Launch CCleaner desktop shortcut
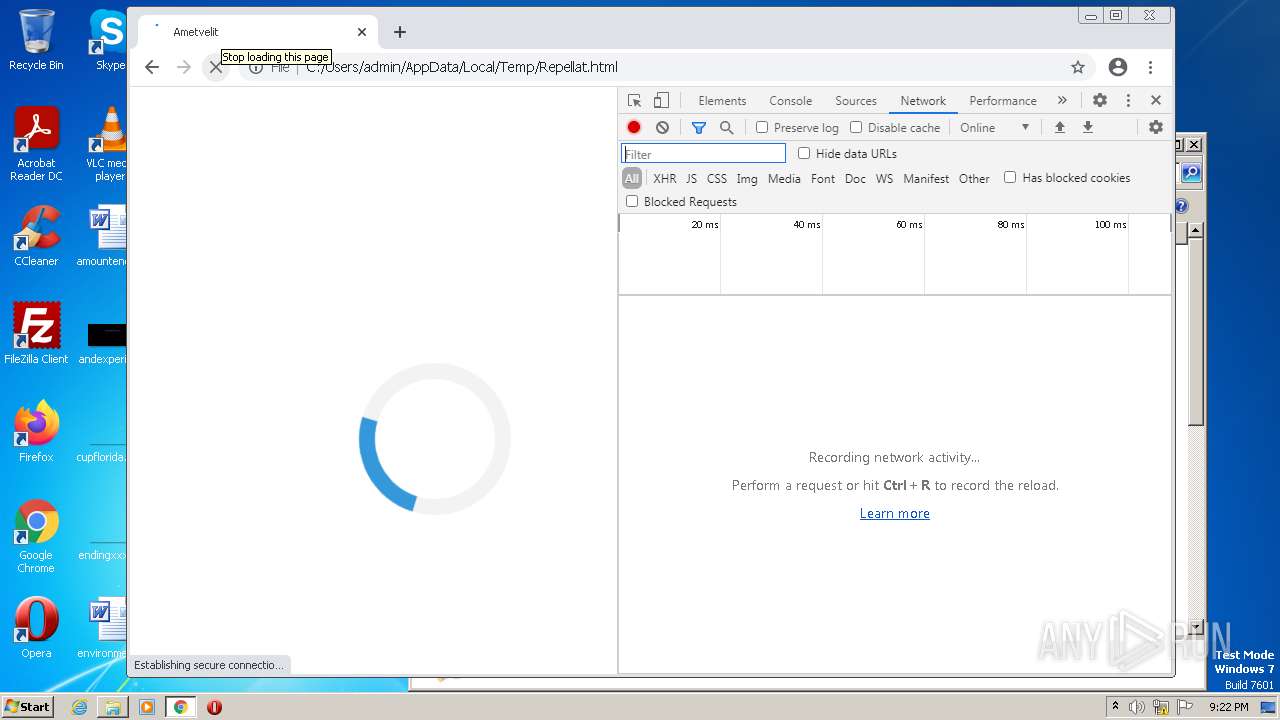The width and height of the screenshot is (1280, 720). click(x=36, y=236)
